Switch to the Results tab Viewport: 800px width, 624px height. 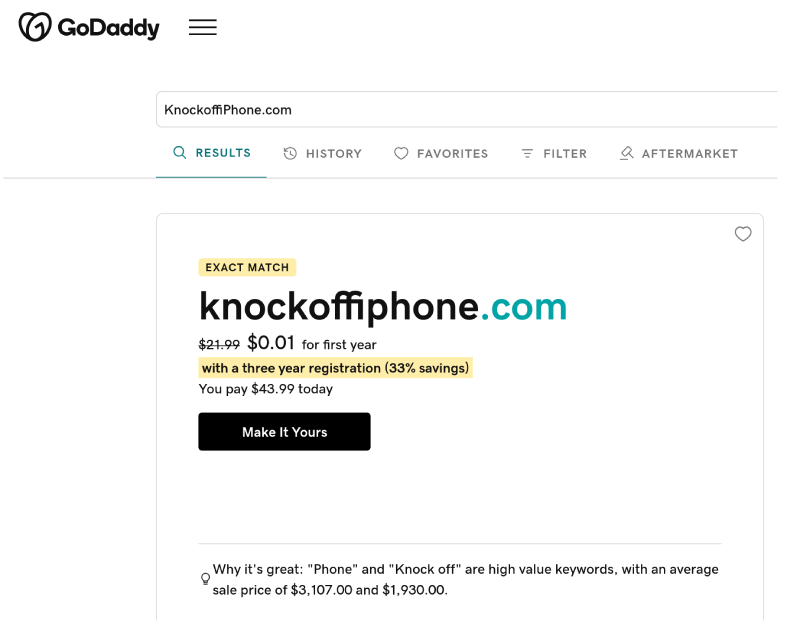(222, 153)
